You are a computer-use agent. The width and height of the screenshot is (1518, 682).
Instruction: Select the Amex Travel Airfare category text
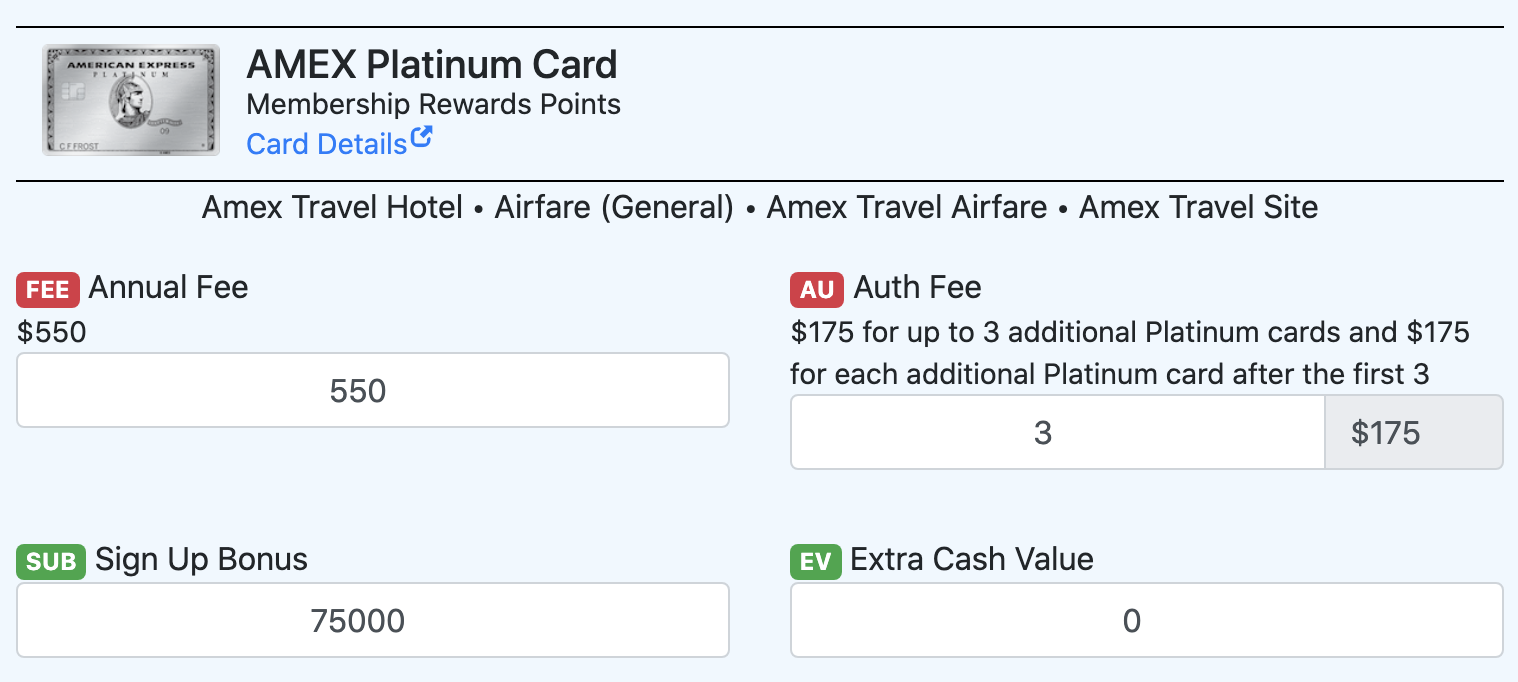[x=907, y=208]
